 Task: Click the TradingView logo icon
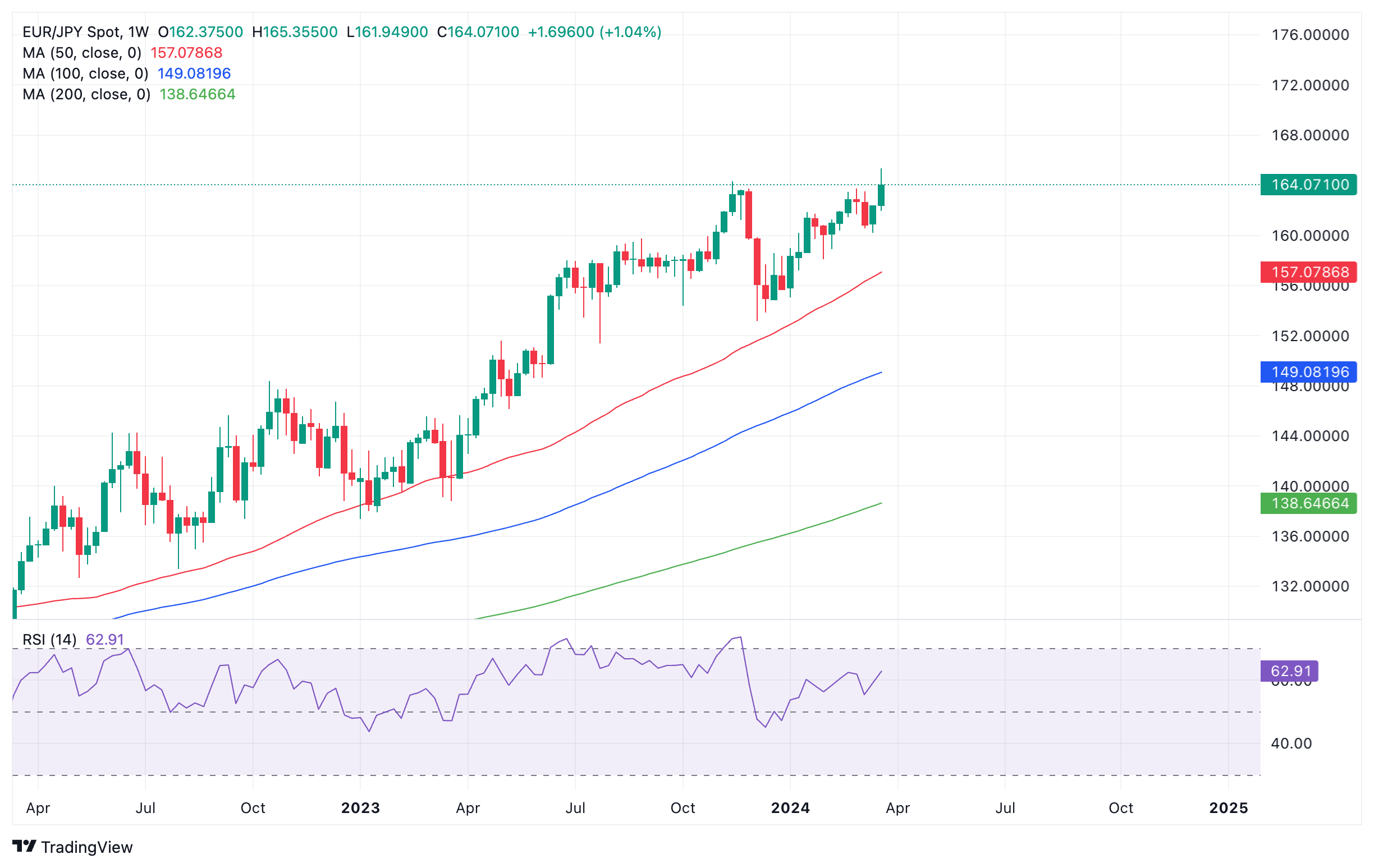[24, 846]
